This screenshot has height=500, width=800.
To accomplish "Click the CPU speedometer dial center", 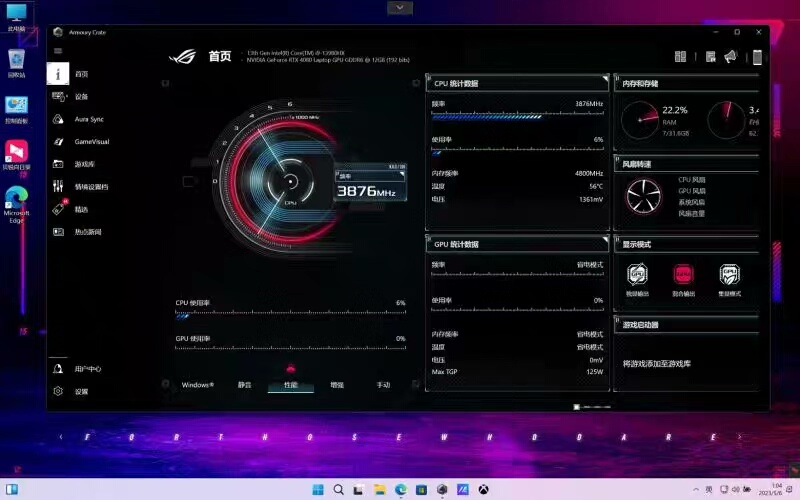I will pos(290,181).
